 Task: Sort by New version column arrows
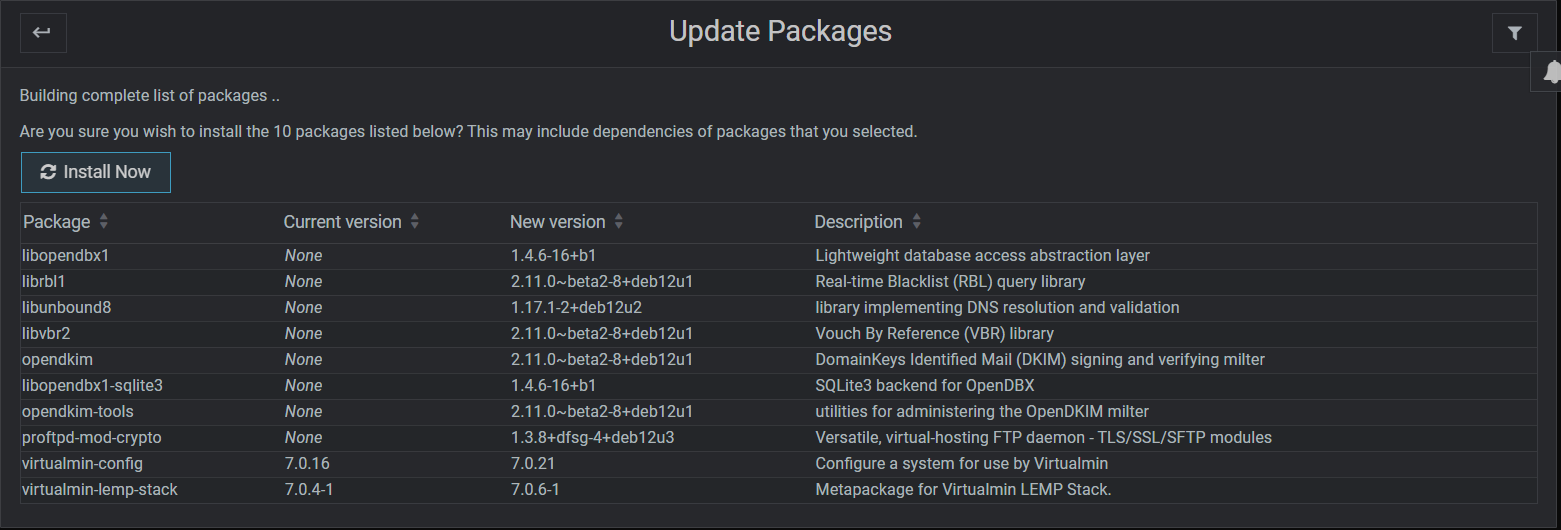click(619, 222)
